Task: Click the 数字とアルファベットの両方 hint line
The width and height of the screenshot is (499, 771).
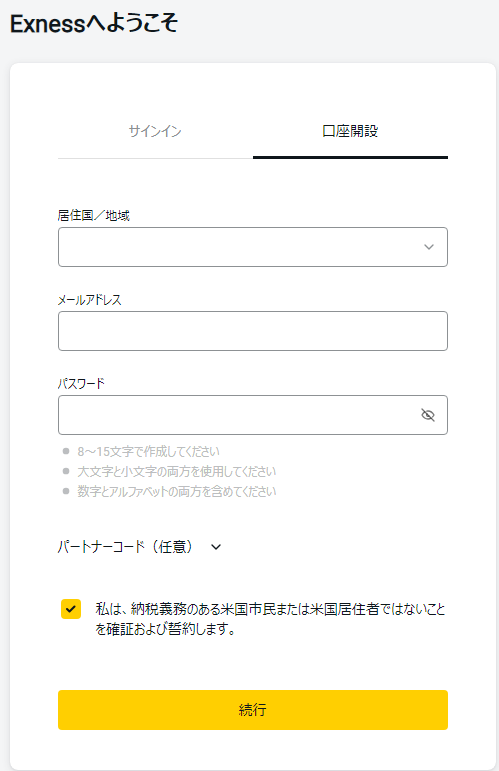Action: [x=176, y=491]
